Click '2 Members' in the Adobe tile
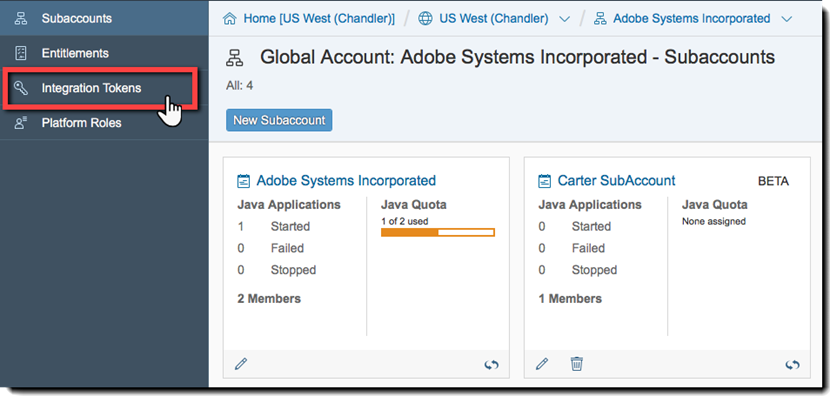Viewport: 830px width, 396px height. click(269, 299)
